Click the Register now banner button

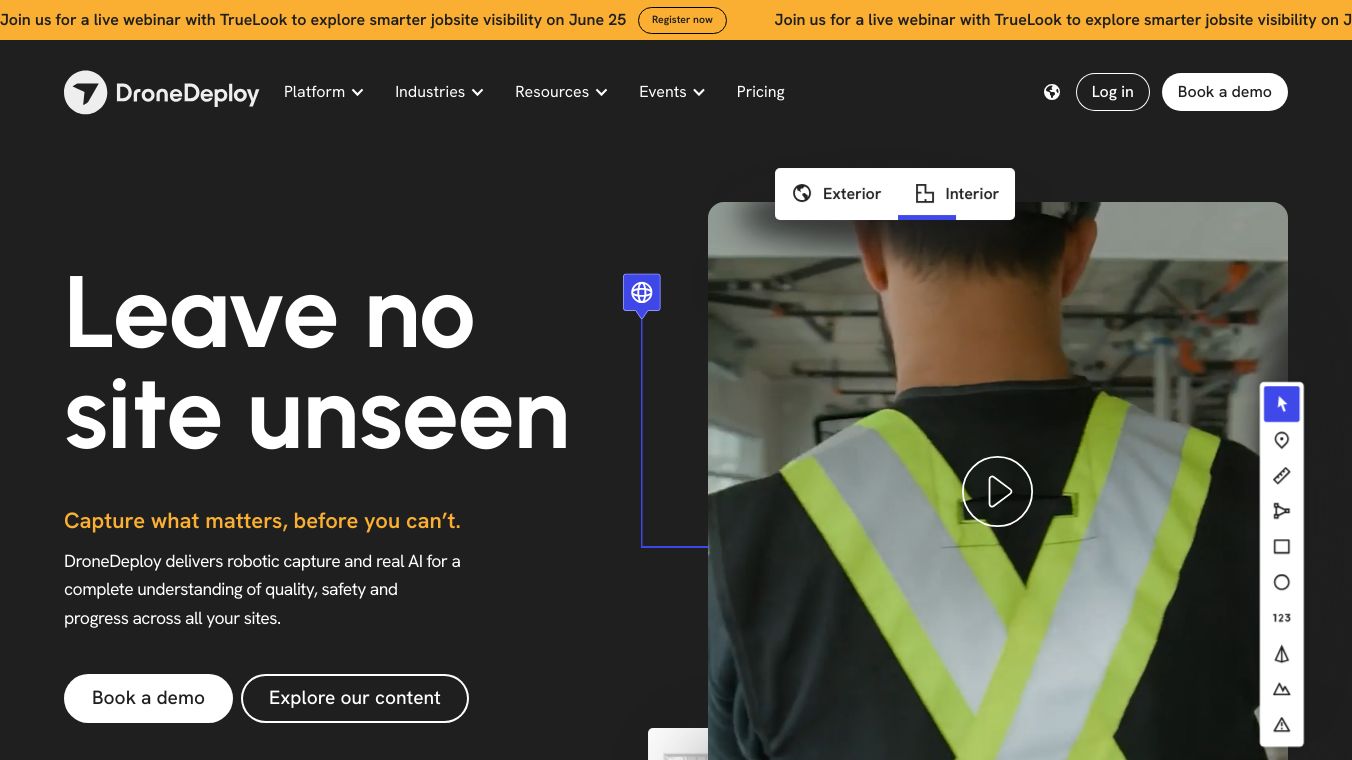tap(682, 20)
